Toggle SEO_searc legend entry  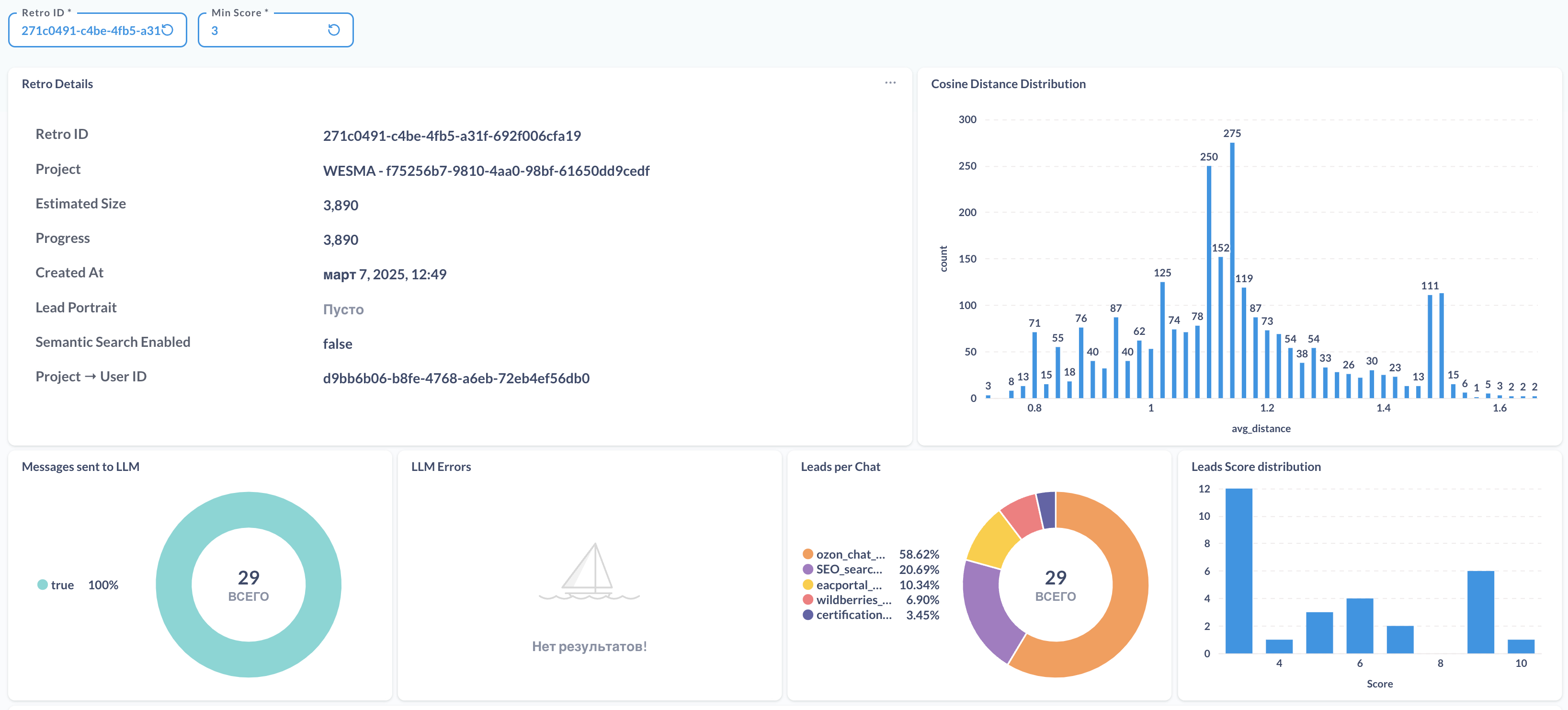point(848,569)
